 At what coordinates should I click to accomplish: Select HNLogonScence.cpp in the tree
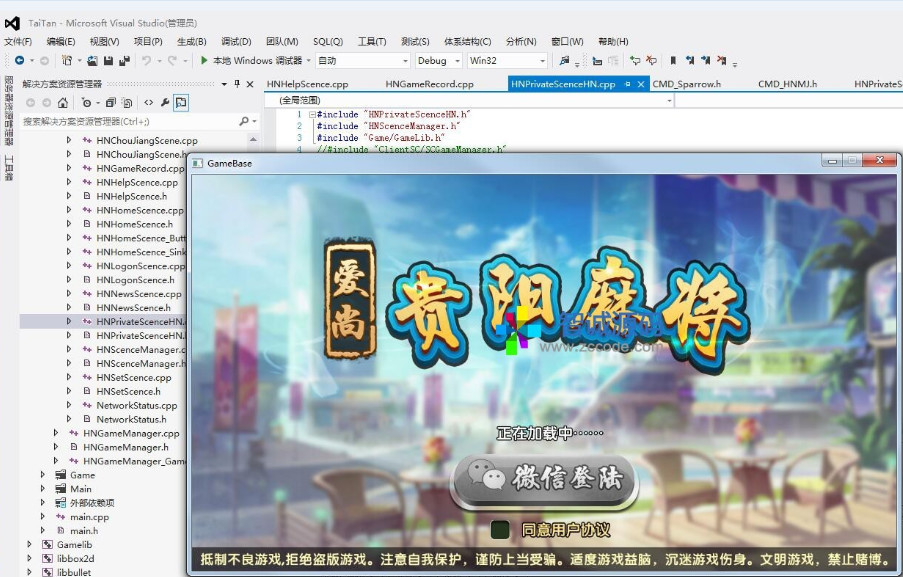pos(141,266)
